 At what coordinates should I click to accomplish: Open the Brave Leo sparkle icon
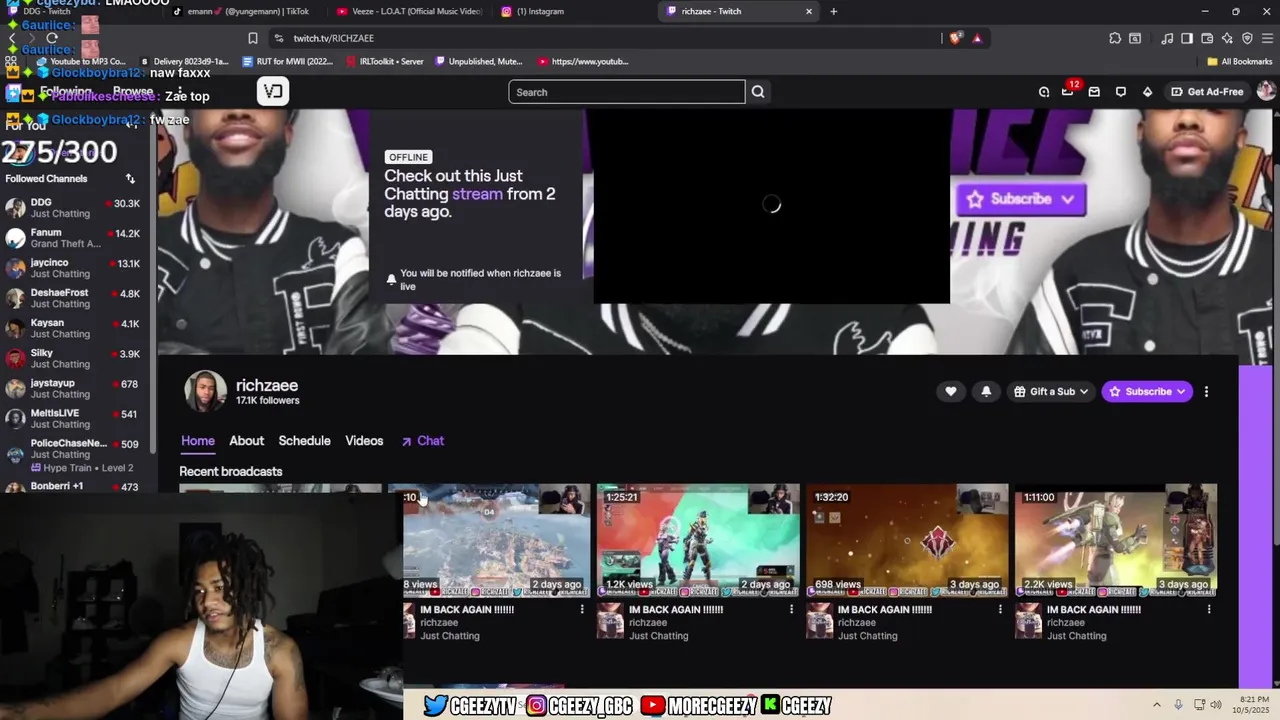click(1227, 38)
